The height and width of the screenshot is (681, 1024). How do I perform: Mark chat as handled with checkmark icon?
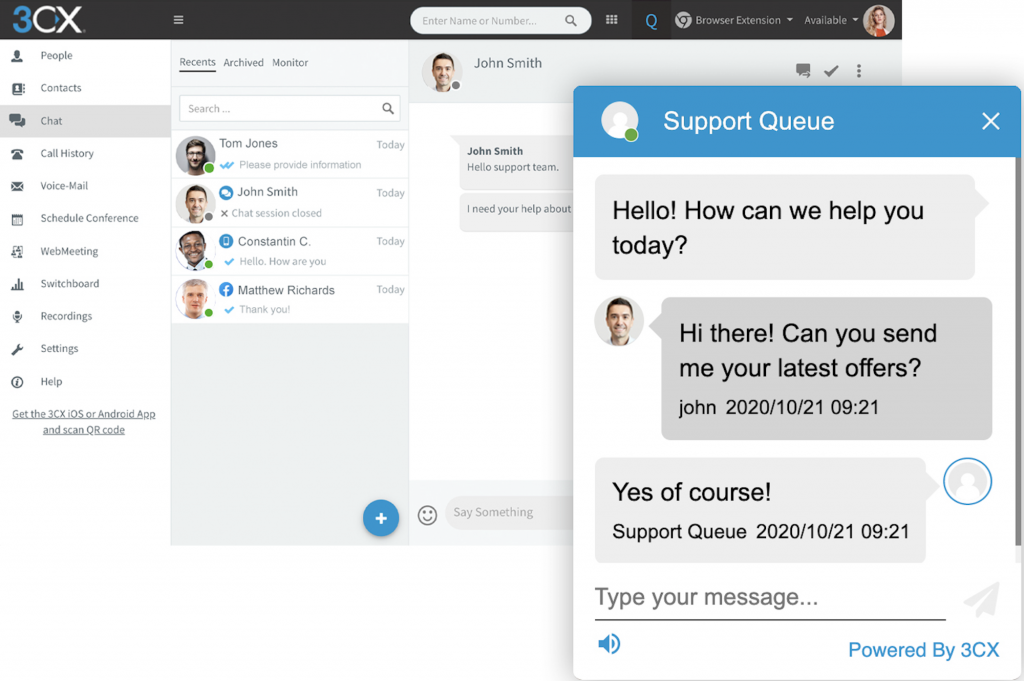pos(831,71)
